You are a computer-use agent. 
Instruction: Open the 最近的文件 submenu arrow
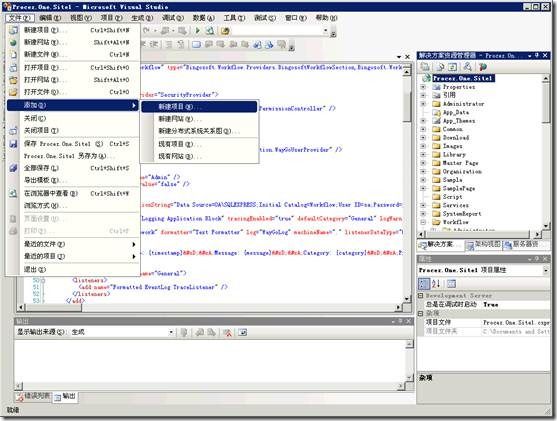pos(134,244)
